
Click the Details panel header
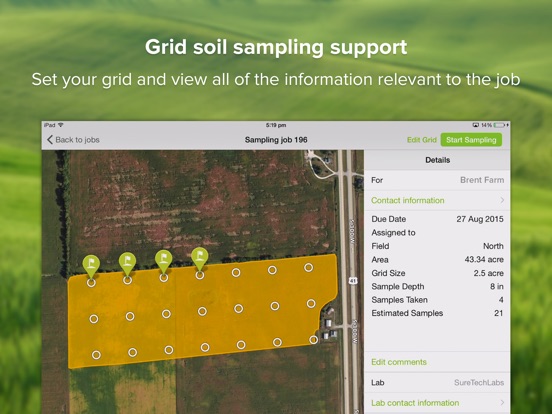click(437, 160)
